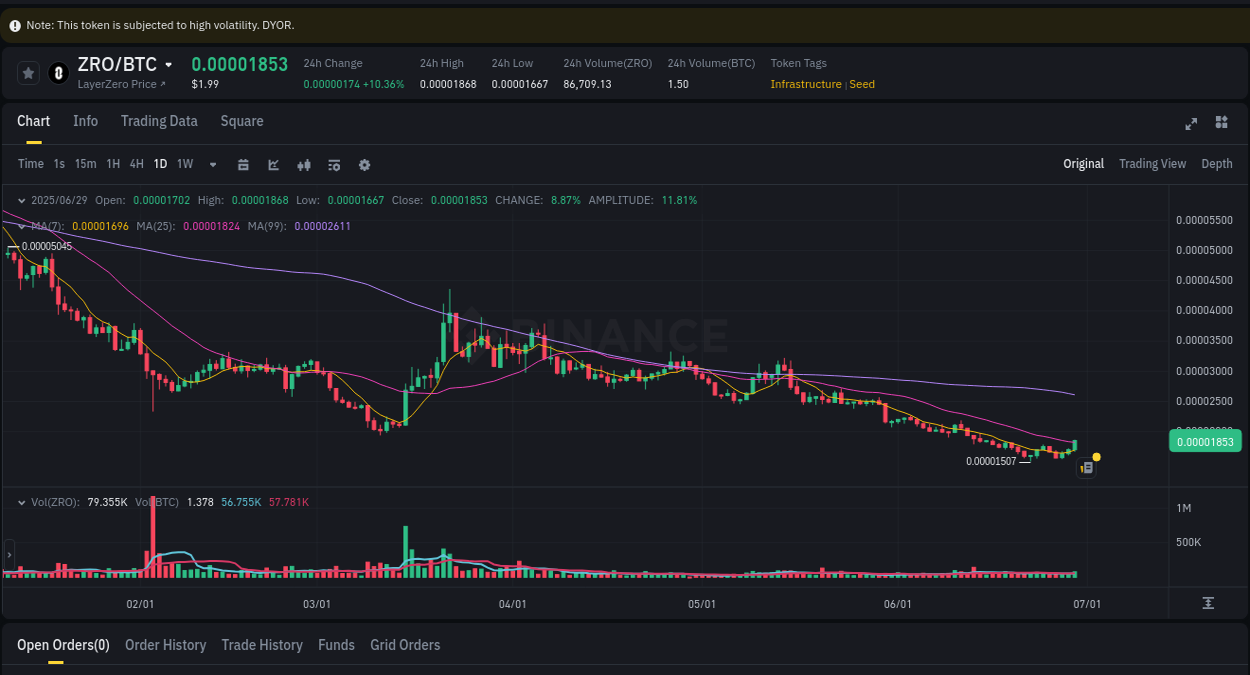Open the widget layout icon

[1221, 122]
